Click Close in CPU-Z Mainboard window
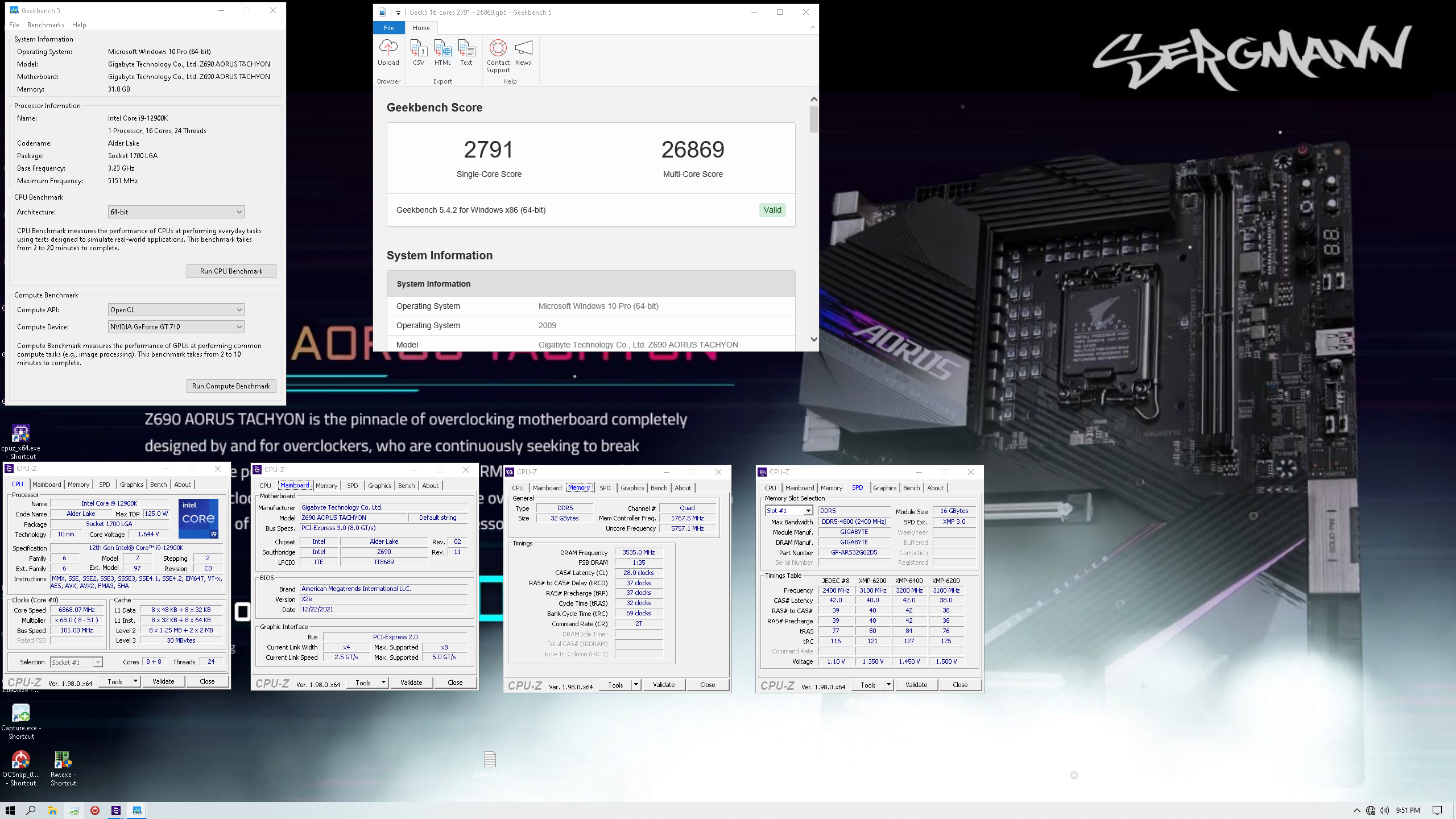The width and height of the screenshot is (1456, 819). (x=455, y=682)
